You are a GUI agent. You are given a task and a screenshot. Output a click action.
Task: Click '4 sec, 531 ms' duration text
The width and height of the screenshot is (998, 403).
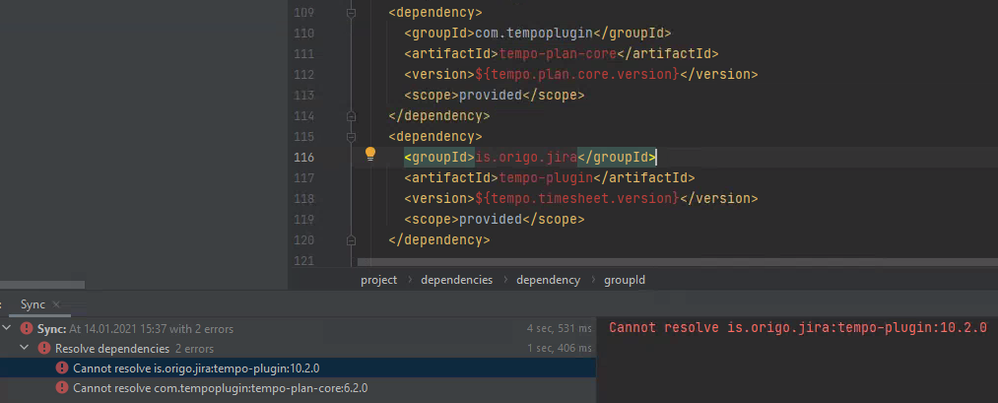click(559, 329)
